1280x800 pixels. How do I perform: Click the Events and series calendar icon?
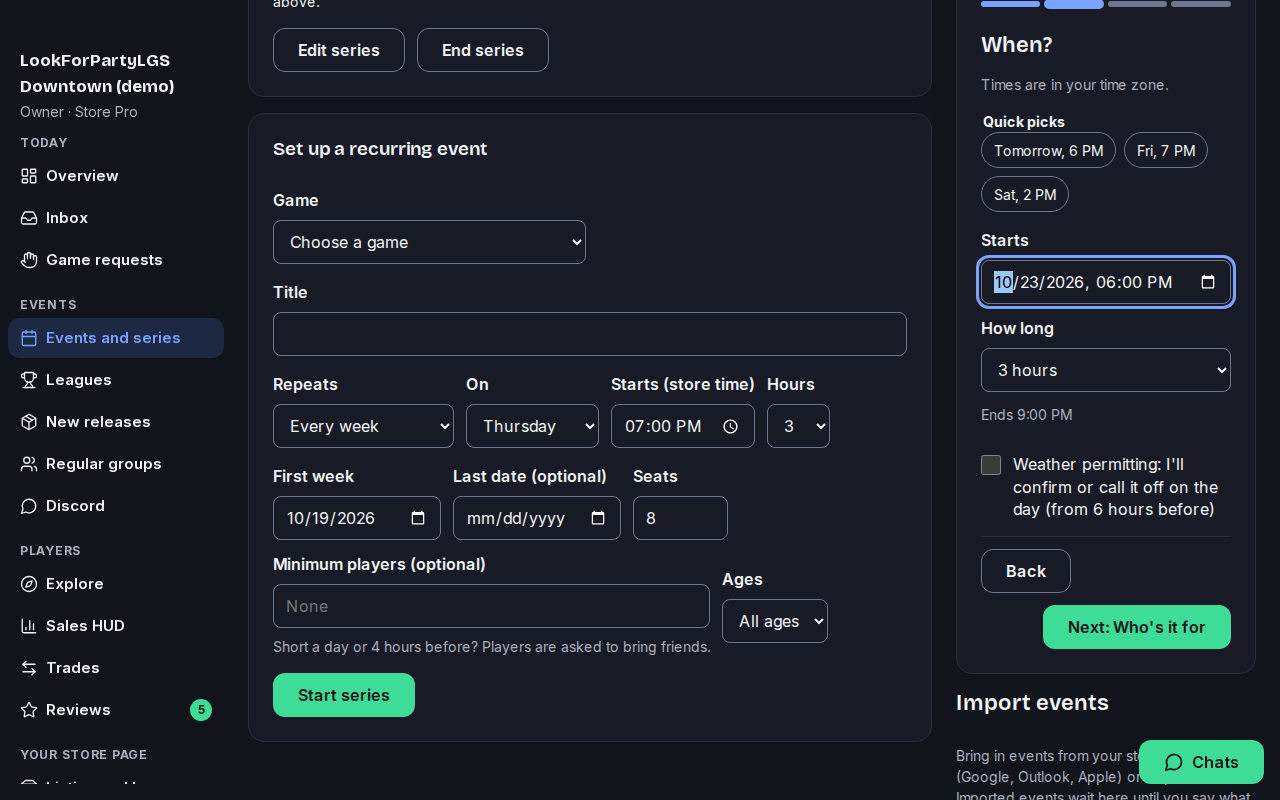[x=29, y=338]
